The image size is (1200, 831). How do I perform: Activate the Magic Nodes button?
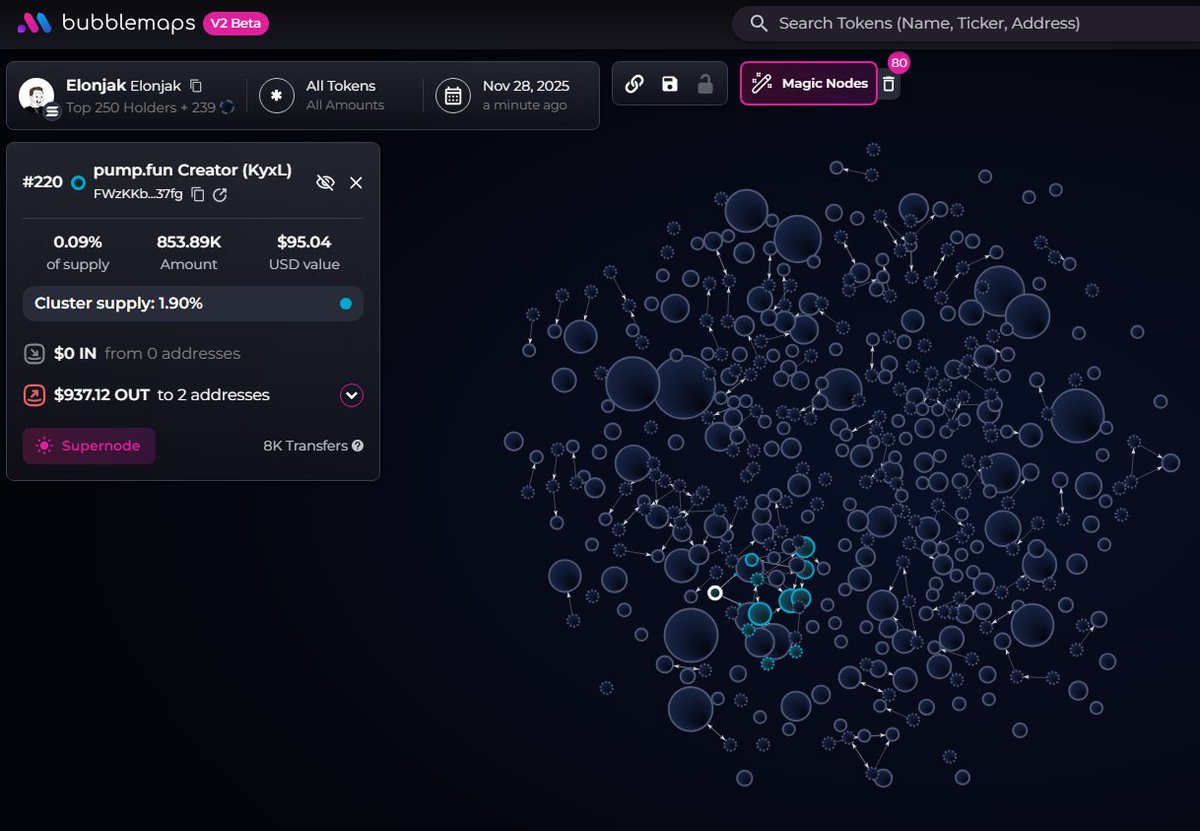click(x=809, y=83)
